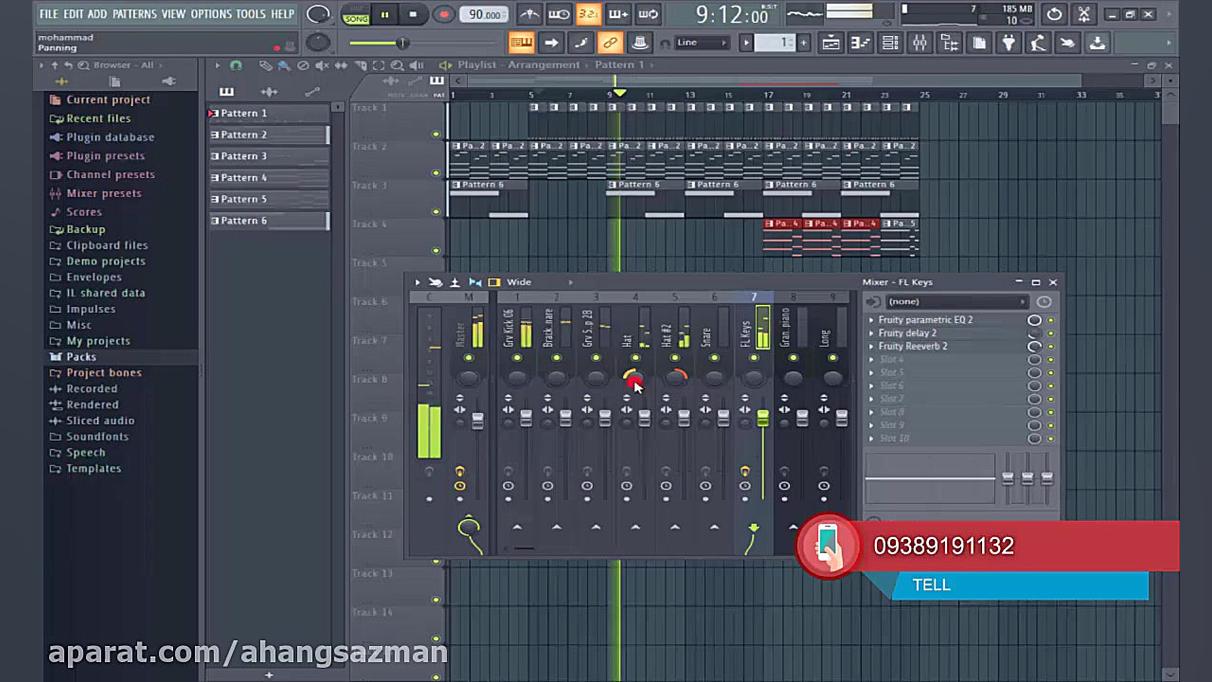This screenshot has height=682, width=1212.
Task: Open the Fruity Reeverb 2 effect slot
Action: tap(913, 346)
